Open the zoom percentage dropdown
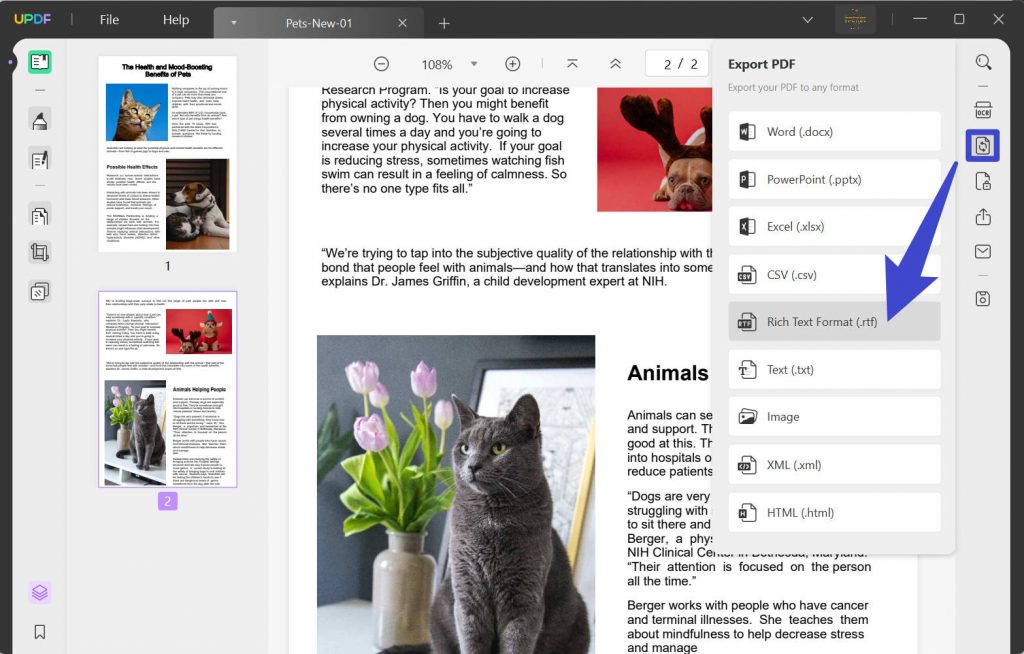The image size is (1024, 654). point(474,63)
